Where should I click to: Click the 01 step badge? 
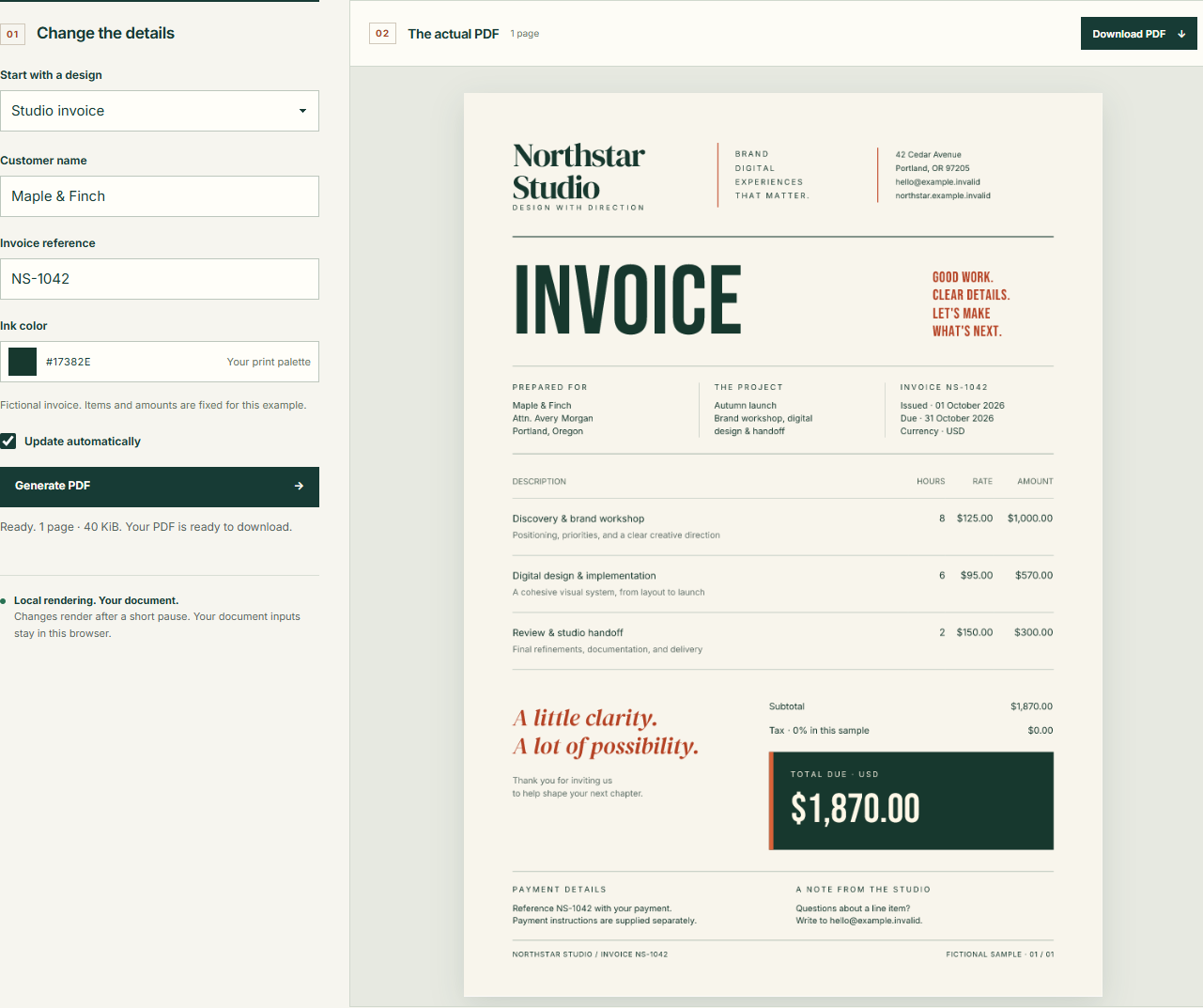pyautogui.click(x=12, y=34)
